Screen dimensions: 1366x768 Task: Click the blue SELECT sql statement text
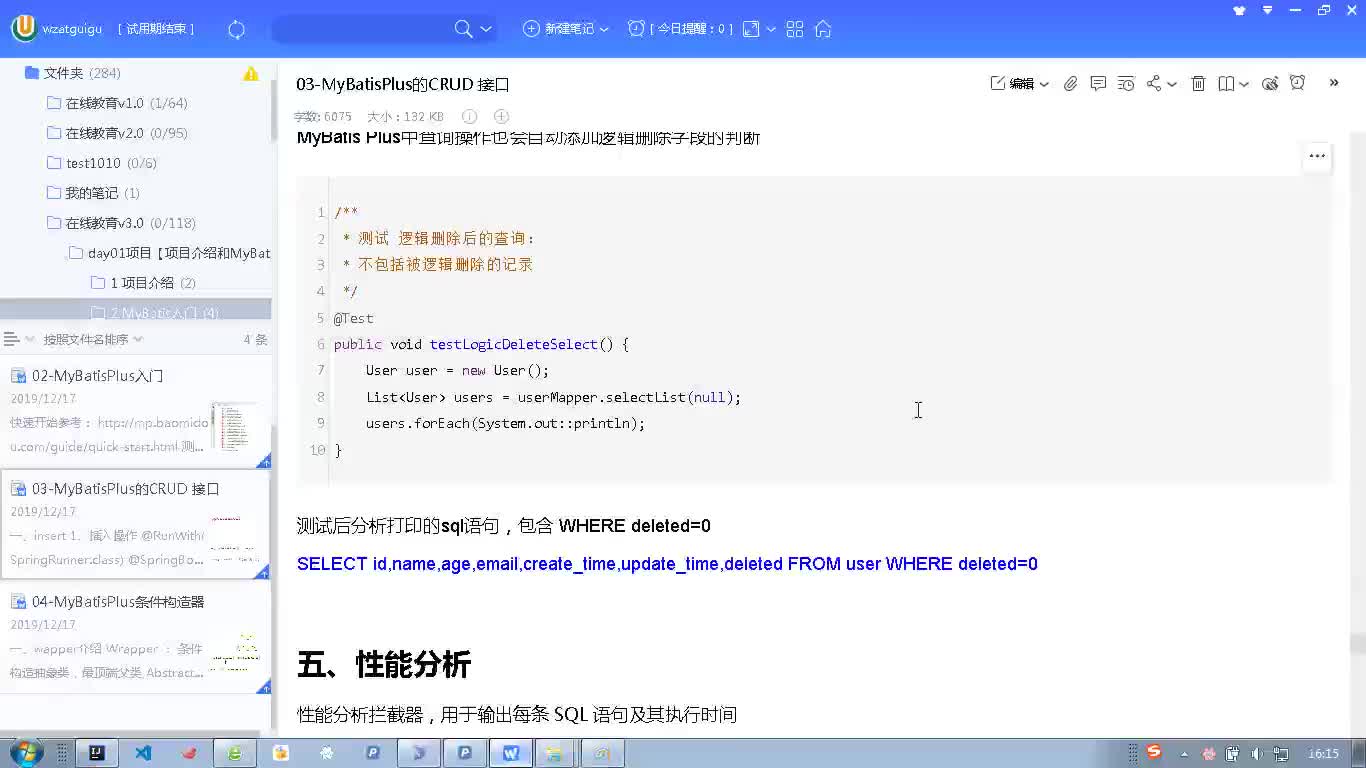667,564
